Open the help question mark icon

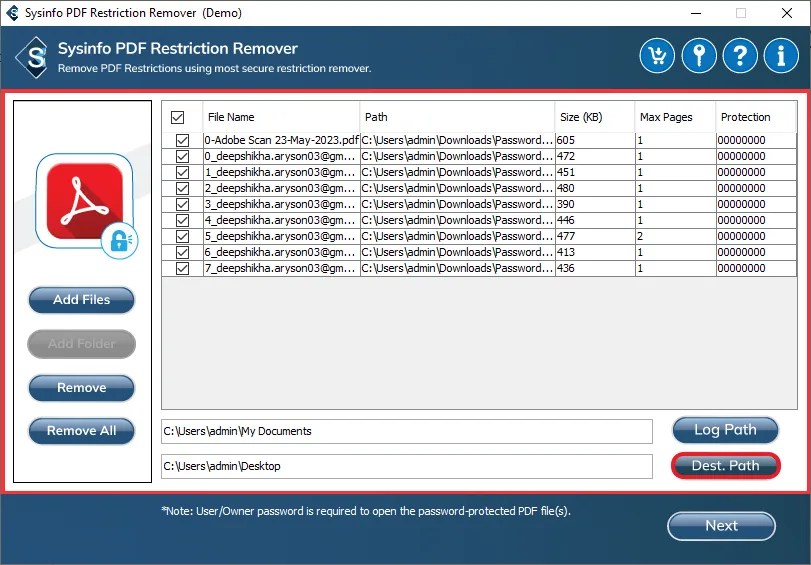pyautogui.click(x=740, y=56)
